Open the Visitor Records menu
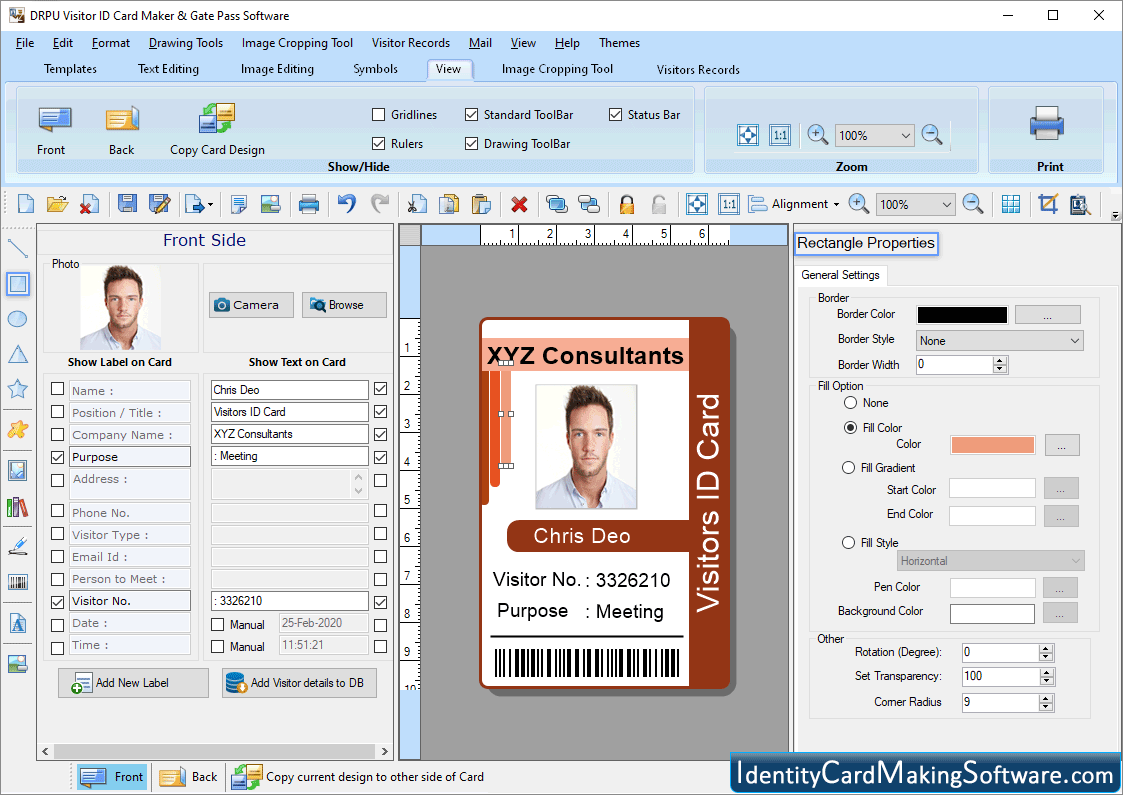This screenshot has height=795, width=1123. (410, 43)
